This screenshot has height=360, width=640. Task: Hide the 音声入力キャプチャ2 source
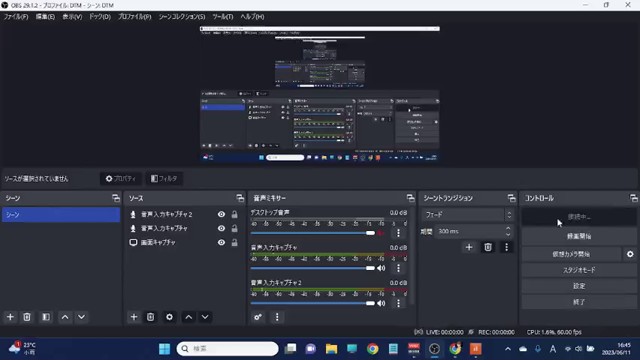click(x=221, y=214)
